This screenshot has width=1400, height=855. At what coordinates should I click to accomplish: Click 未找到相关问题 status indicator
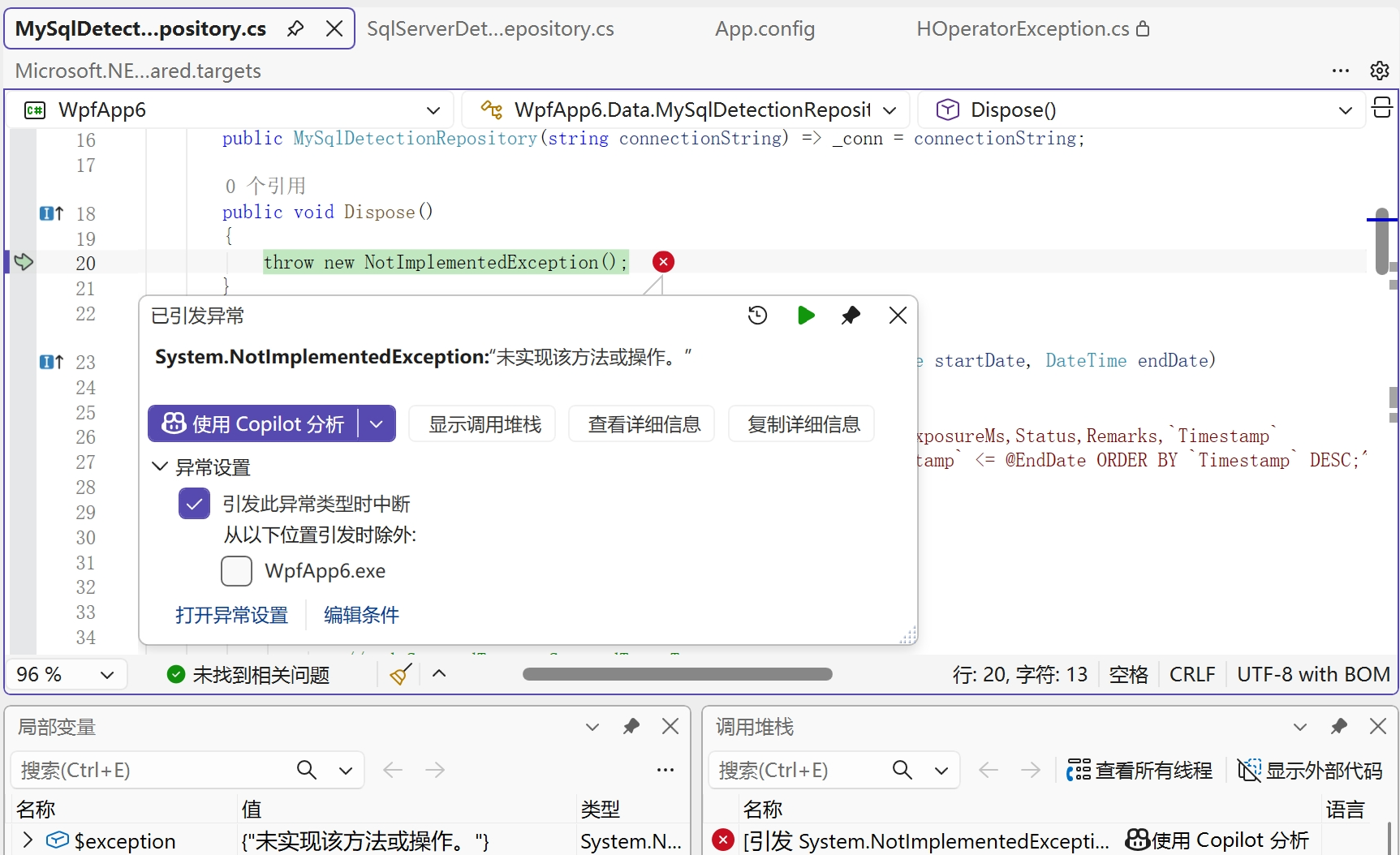coord(248,675)
